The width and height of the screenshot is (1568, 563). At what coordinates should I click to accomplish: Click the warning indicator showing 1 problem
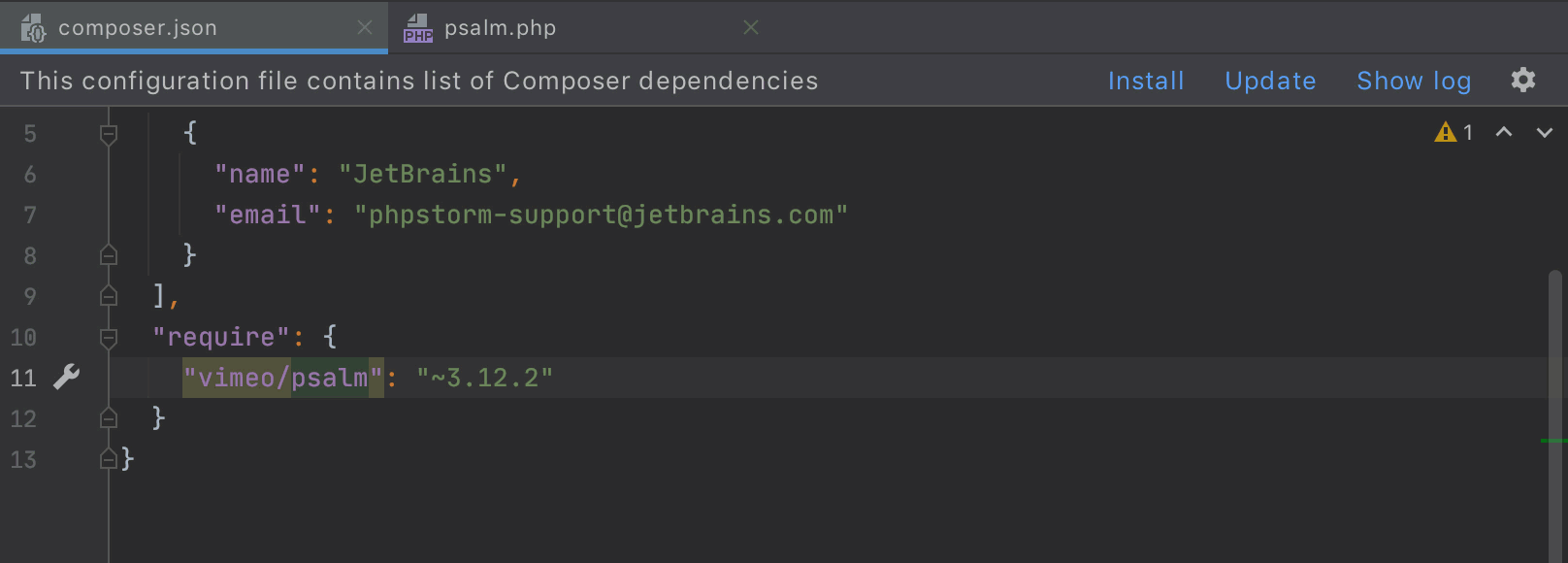point(1453,132)
